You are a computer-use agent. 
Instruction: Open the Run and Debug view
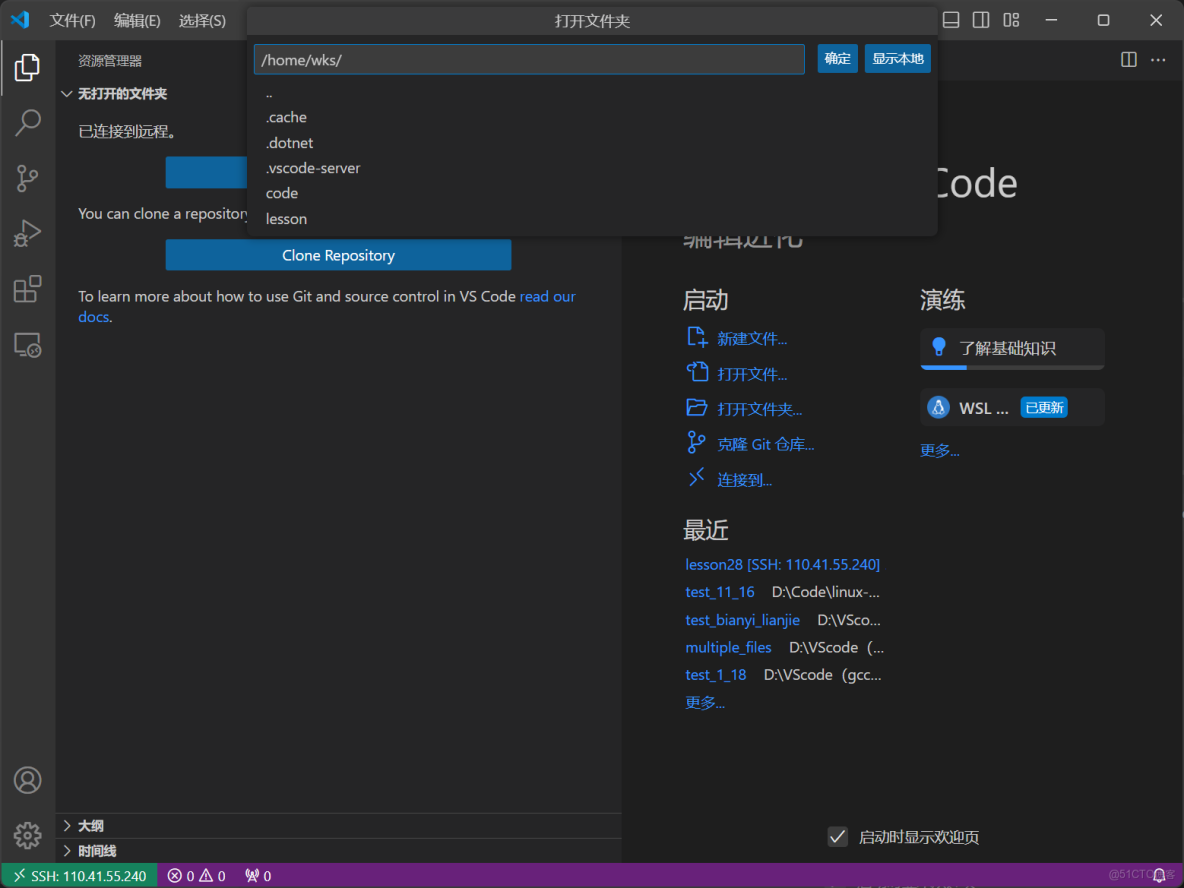click(x=27, y=232)
